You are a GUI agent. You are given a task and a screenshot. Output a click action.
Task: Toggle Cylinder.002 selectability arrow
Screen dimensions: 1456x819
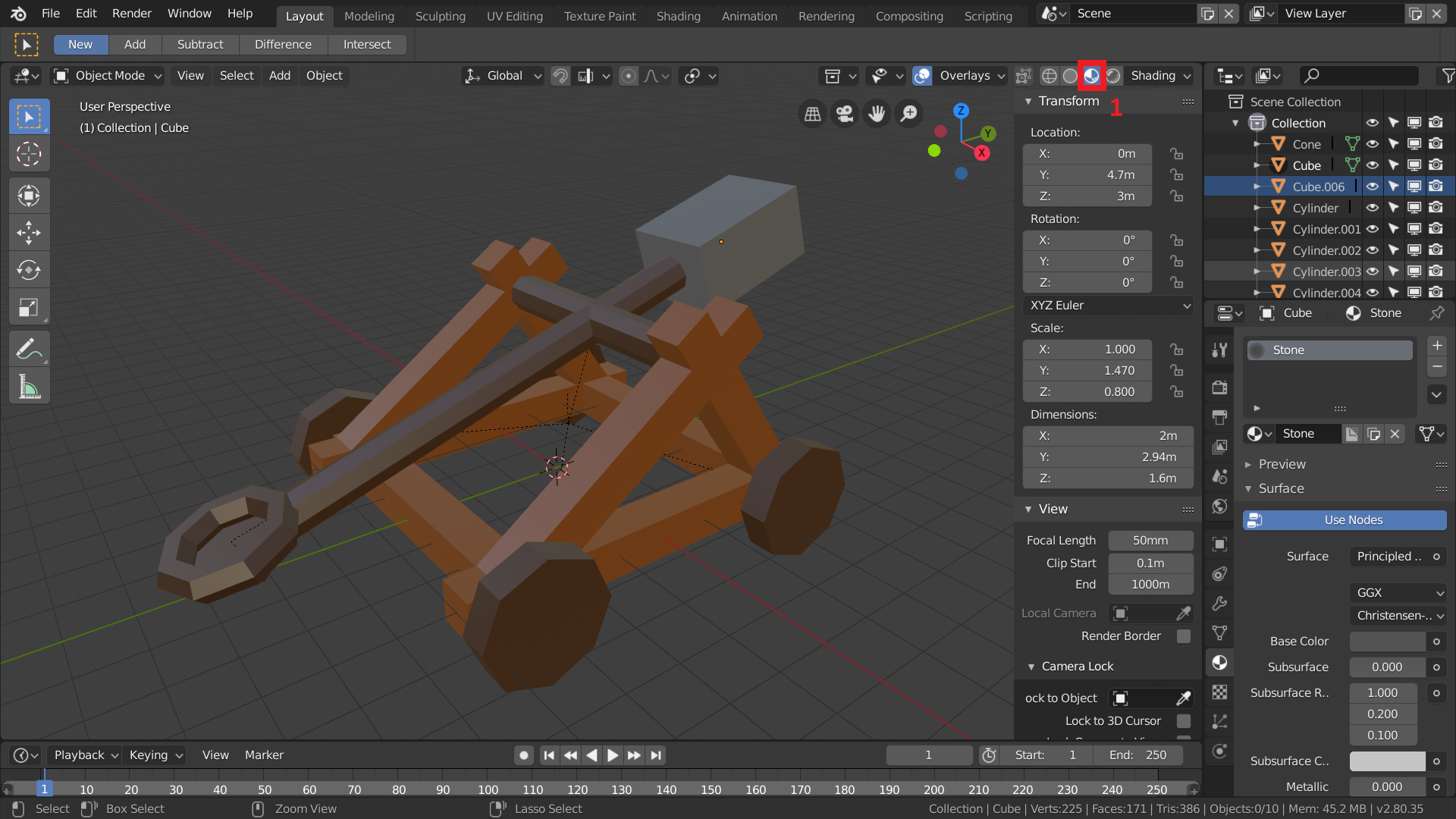pos(1394,250)
